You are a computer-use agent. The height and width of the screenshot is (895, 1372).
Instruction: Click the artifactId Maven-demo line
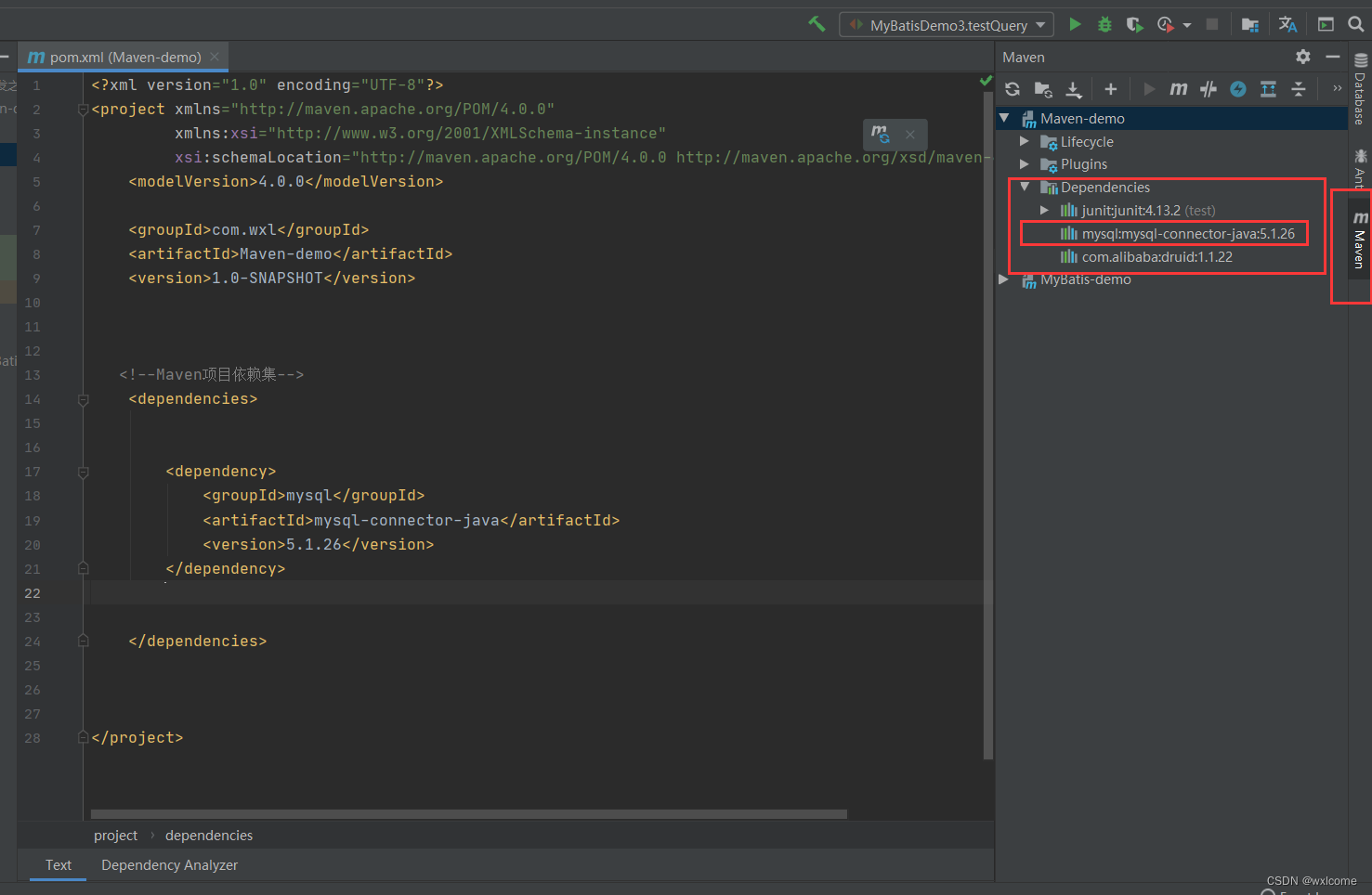(x=291, y=253)
